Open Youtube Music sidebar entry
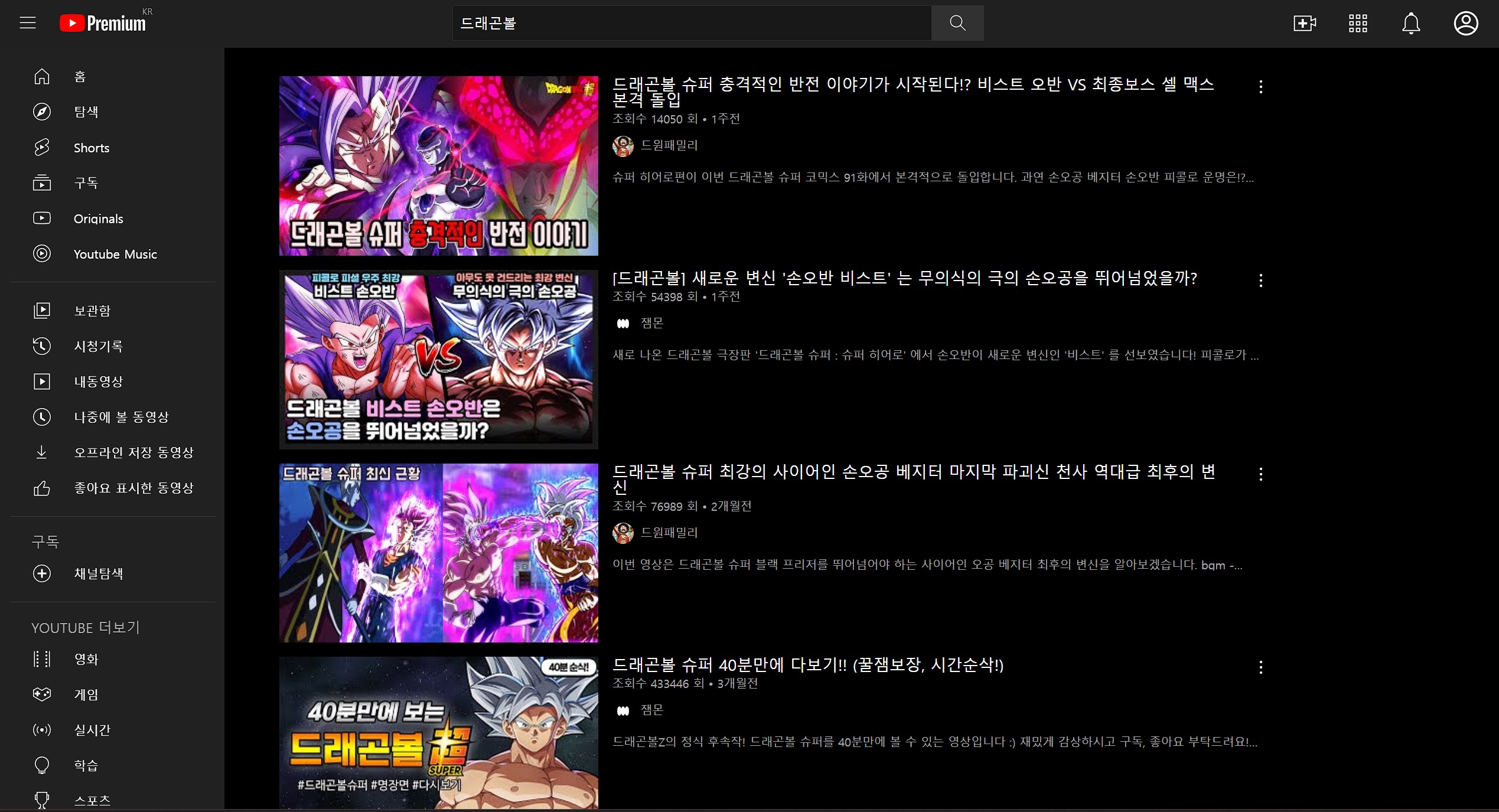Screen dimensions: 1499x812 tap(115, 254)
